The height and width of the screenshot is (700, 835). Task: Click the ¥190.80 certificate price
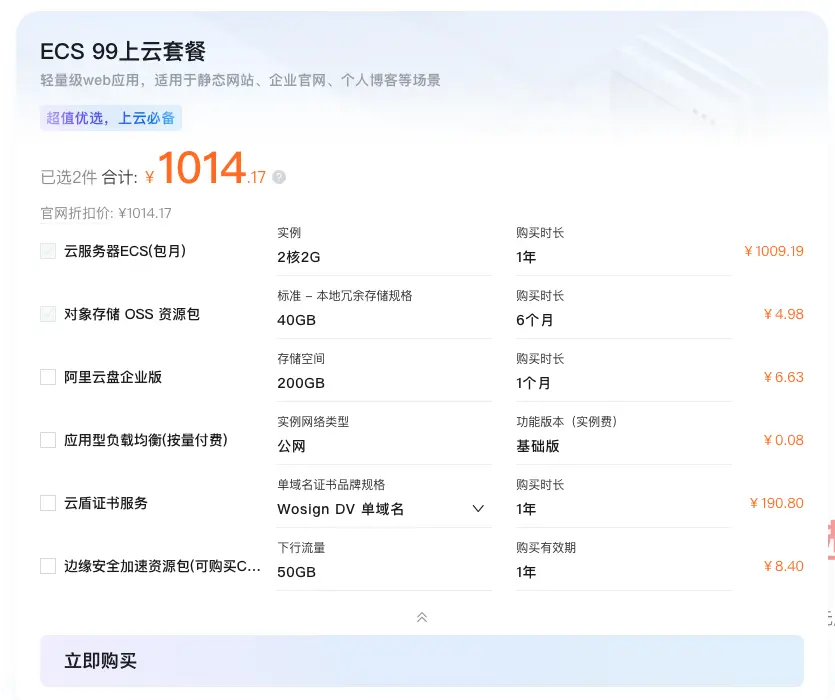click(x=776, y=503)
